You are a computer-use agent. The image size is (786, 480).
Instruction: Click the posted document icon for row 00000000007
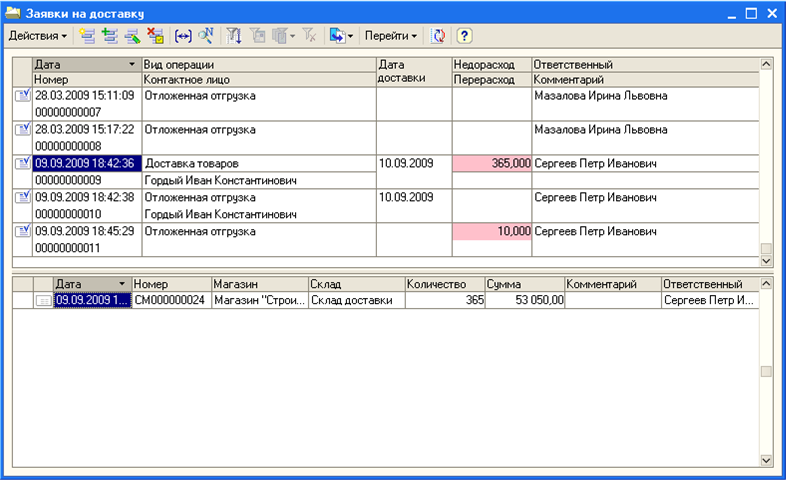tap(23, 95)
